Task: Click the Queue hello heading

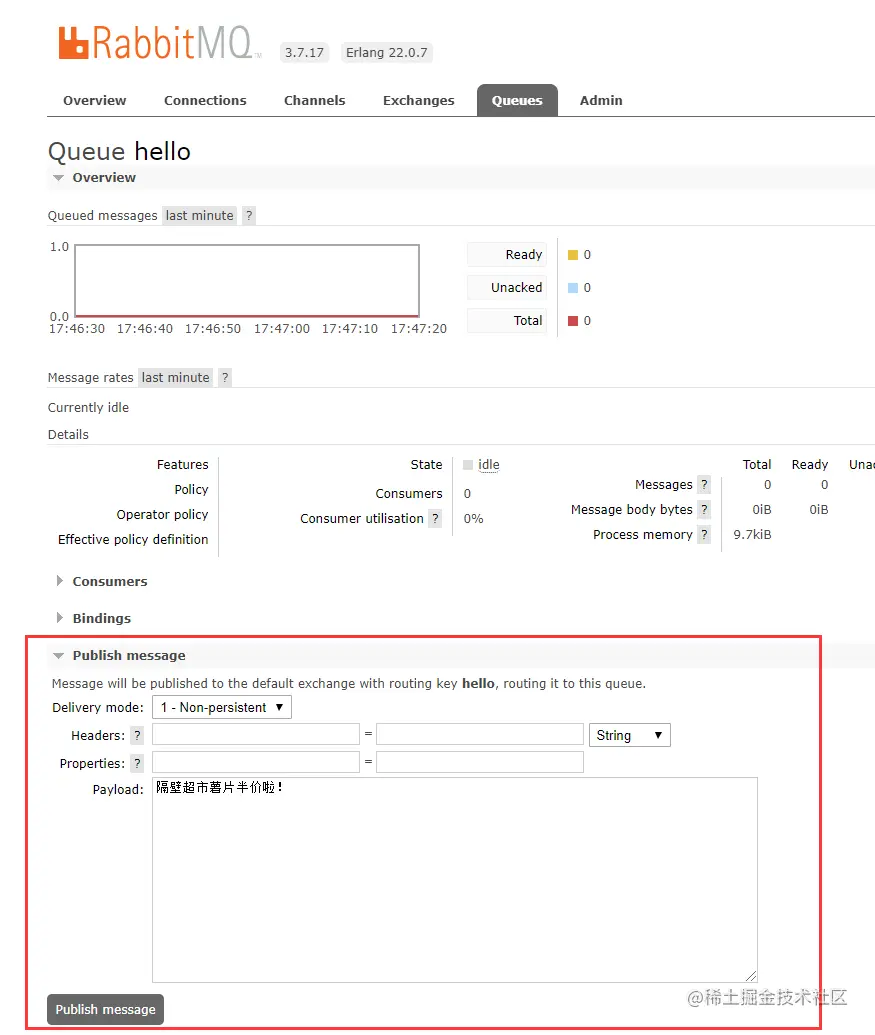Action: [119, 152]
